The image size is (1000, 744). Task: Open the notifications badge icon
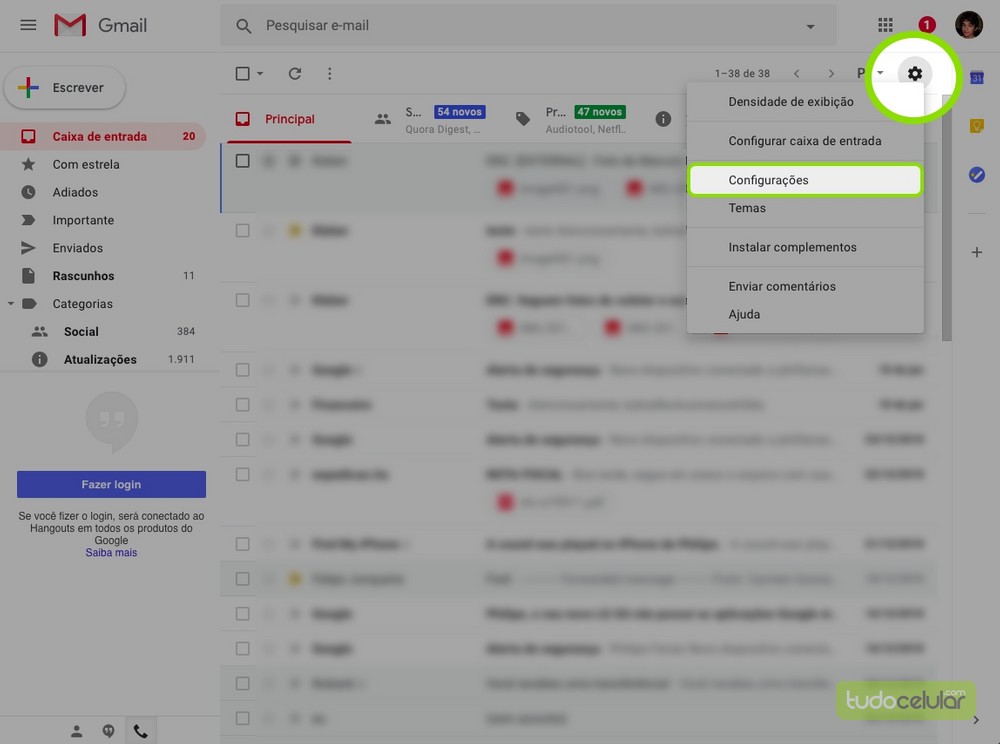coord(927,25)
